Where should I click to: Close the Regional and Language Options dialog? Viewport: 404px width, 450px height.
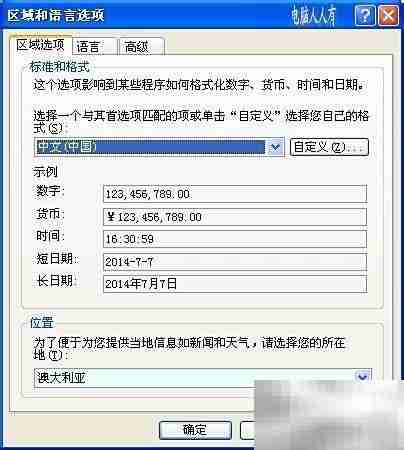click(388, 15)
